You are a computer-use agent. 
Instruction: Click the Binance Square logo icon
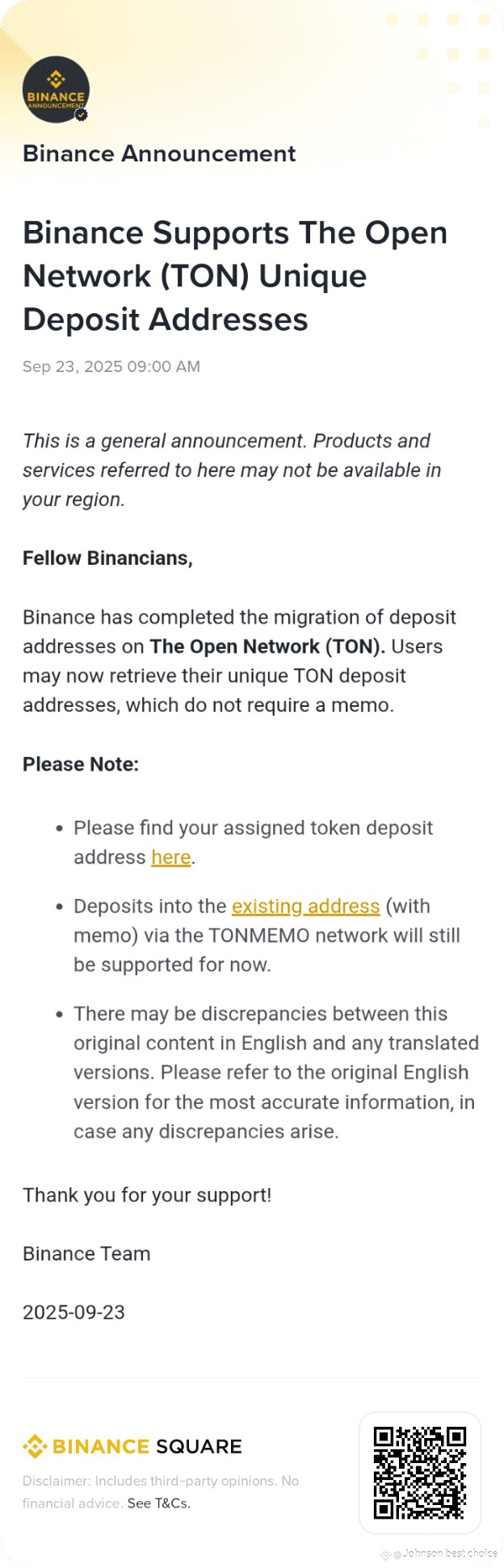tap(35, 1446)
